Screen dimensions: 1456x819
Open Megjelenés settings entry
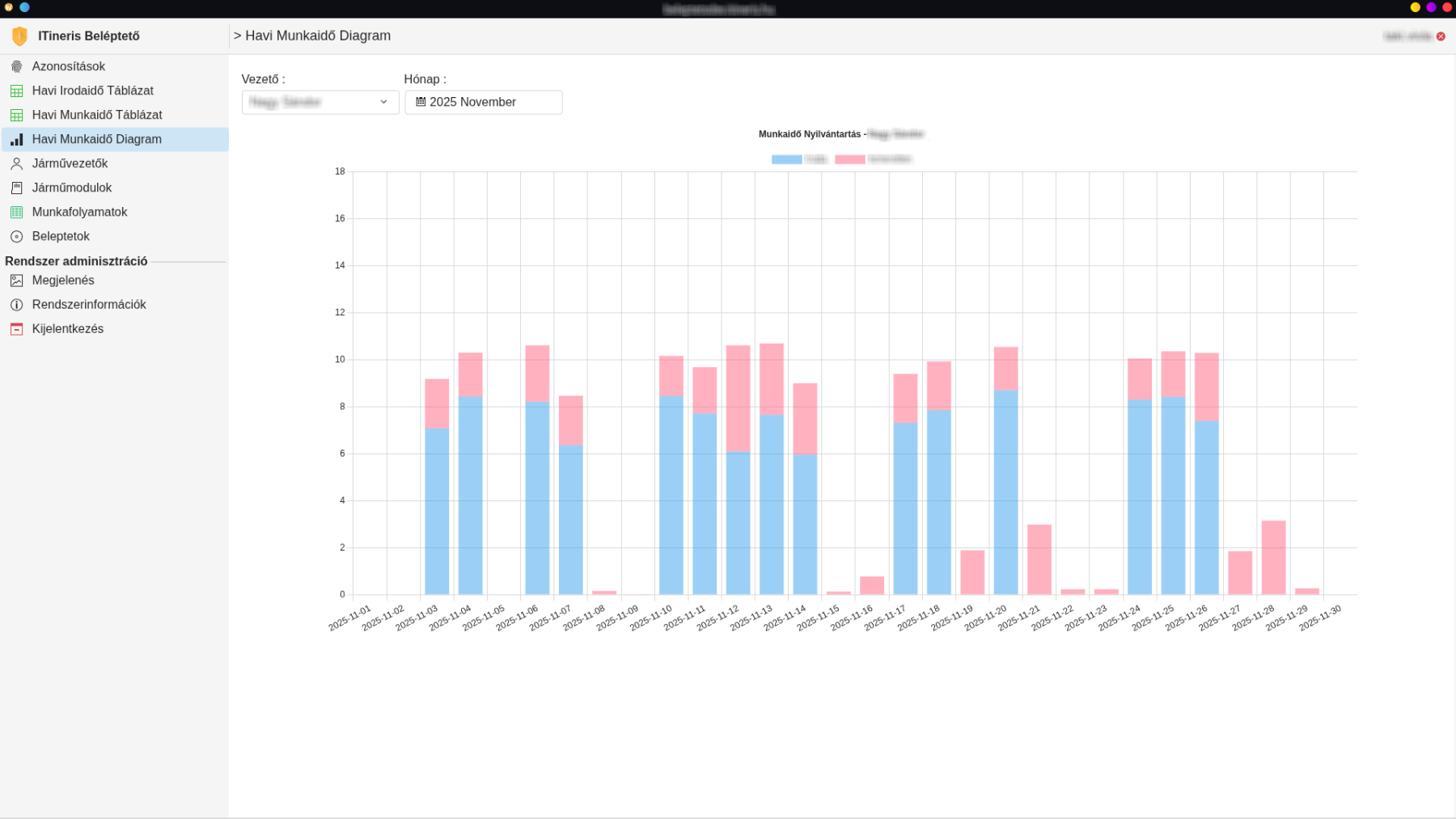click(x=63, y=281)
